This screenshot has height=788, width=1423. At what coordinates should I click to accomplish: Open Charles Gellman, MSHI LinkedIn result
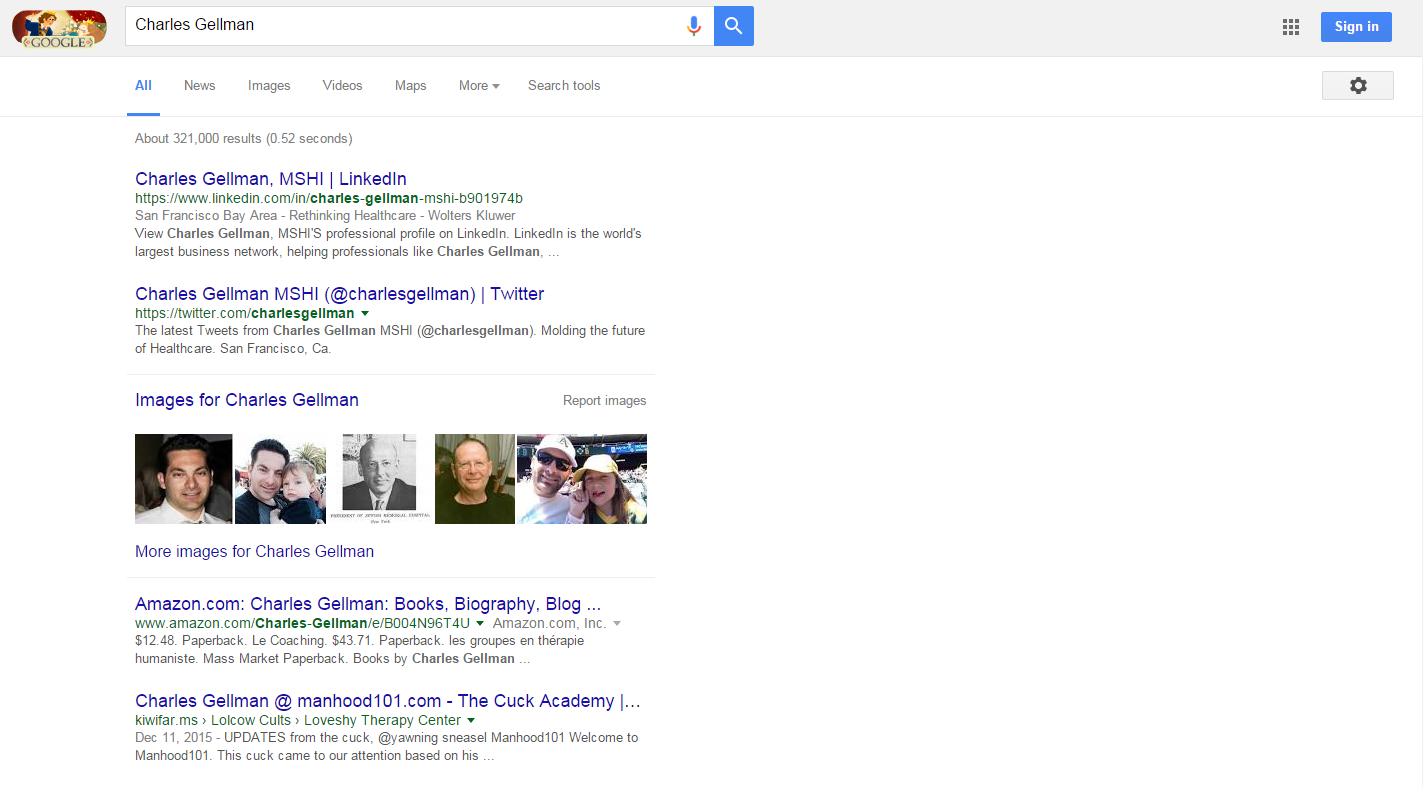click(271, 179)
